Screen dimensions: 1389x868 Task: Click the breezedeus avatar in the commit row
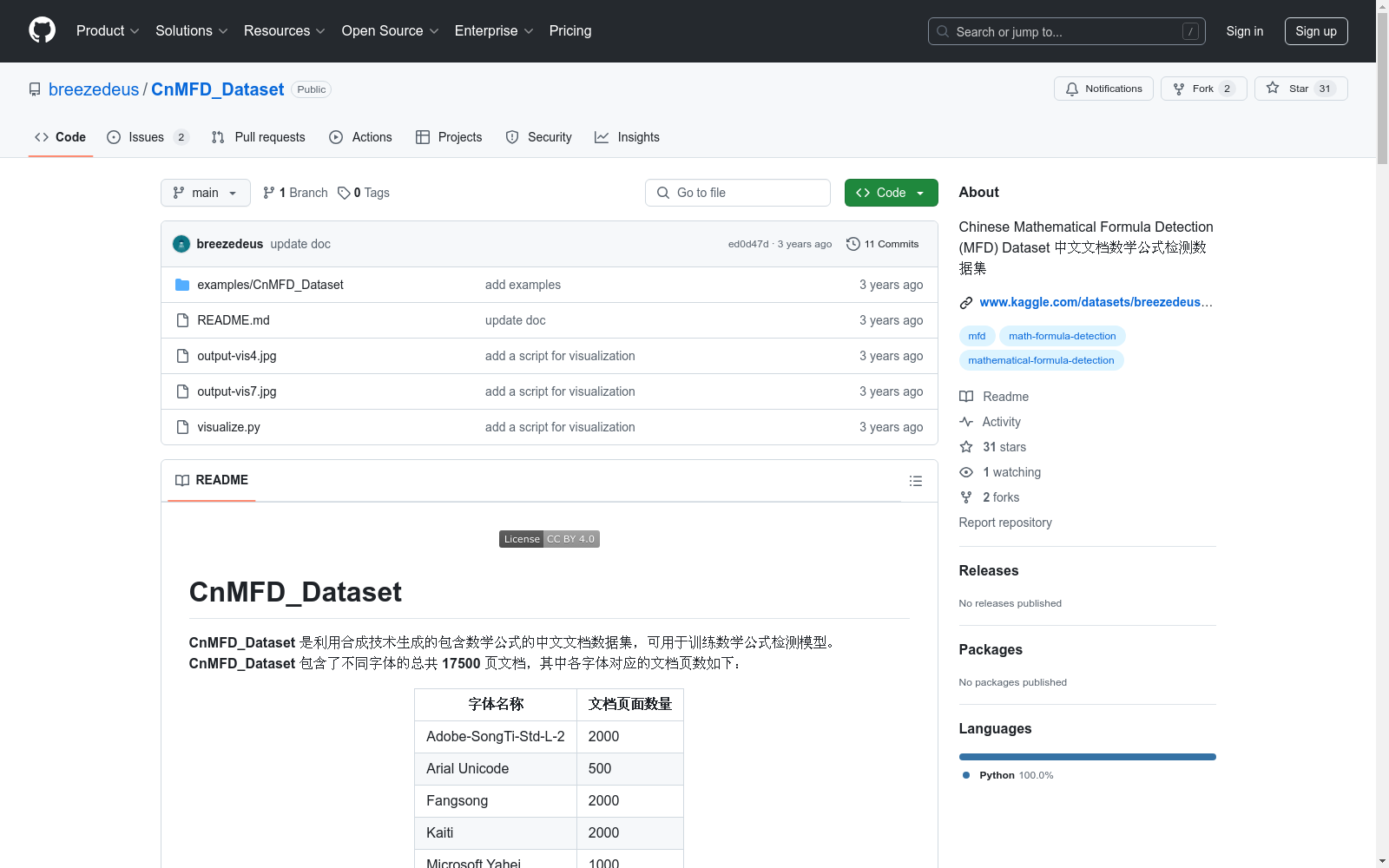pyautogui.click(x=181, y=244)
